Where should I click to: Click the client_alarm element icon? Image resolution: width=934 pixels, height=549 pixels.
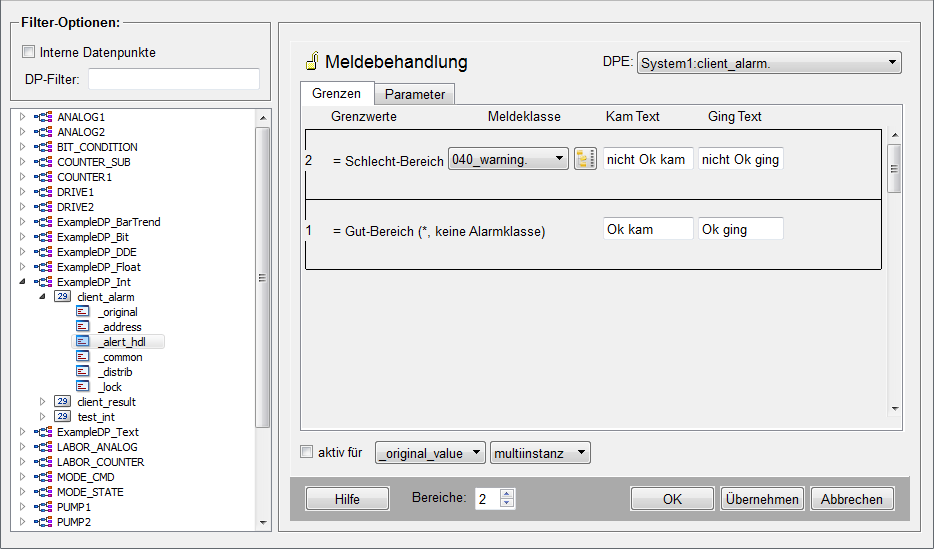click(61, 297)
